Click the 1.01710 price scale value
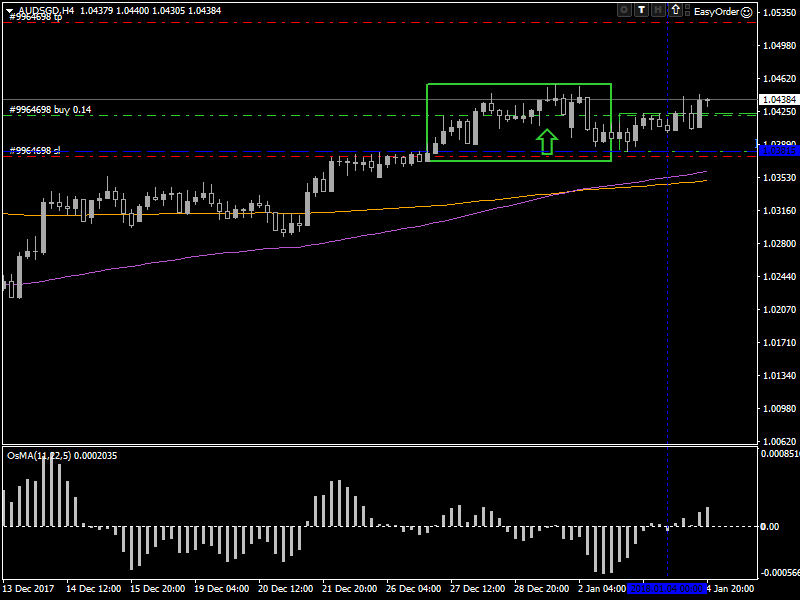Image resolution: width=800 pixels, height=600 pixels. point(779,342)
